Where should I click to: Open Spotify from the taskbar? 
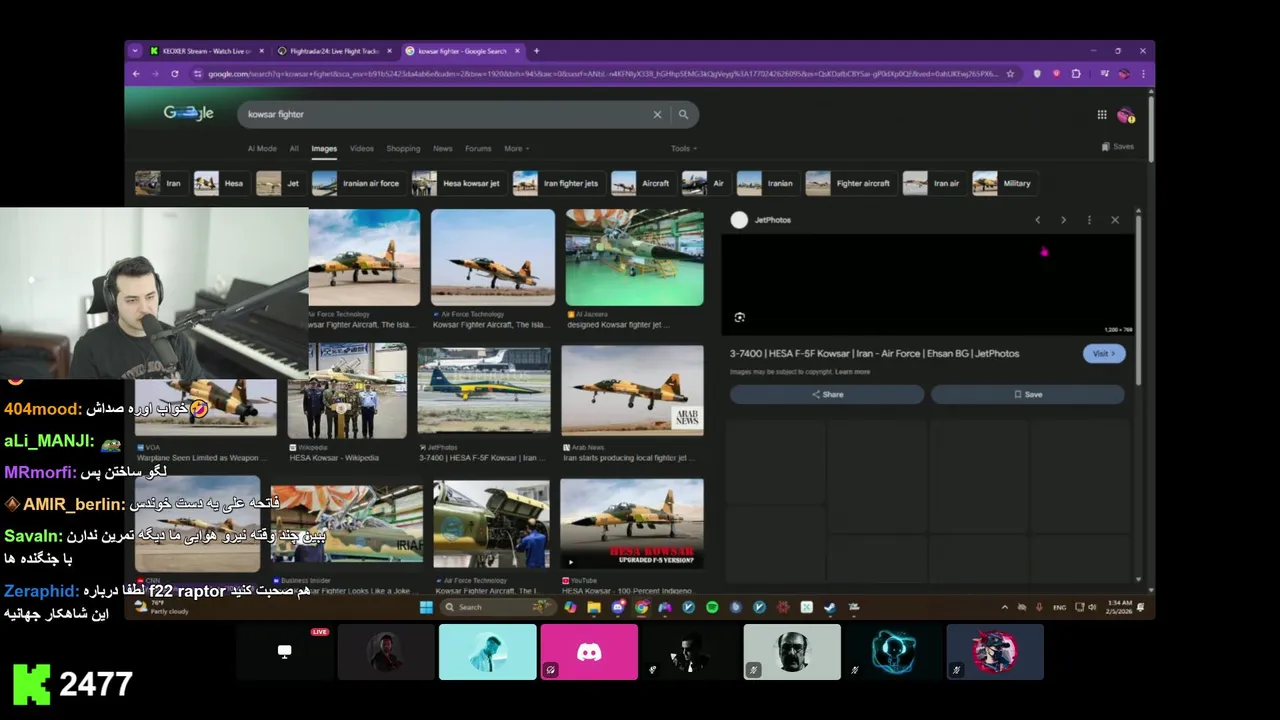[712, 607]
